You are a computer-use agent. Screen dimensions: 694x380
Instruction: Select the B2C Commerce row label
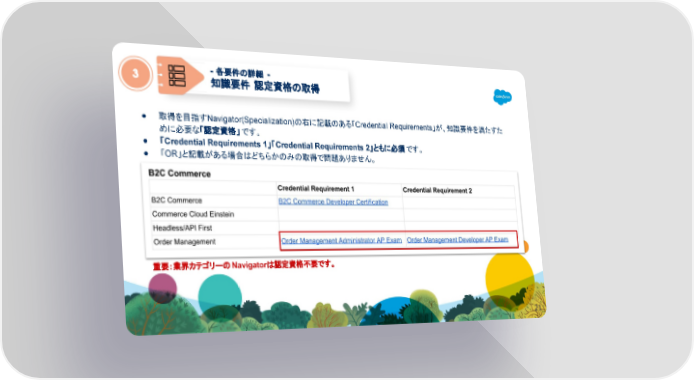pos(177,200)
